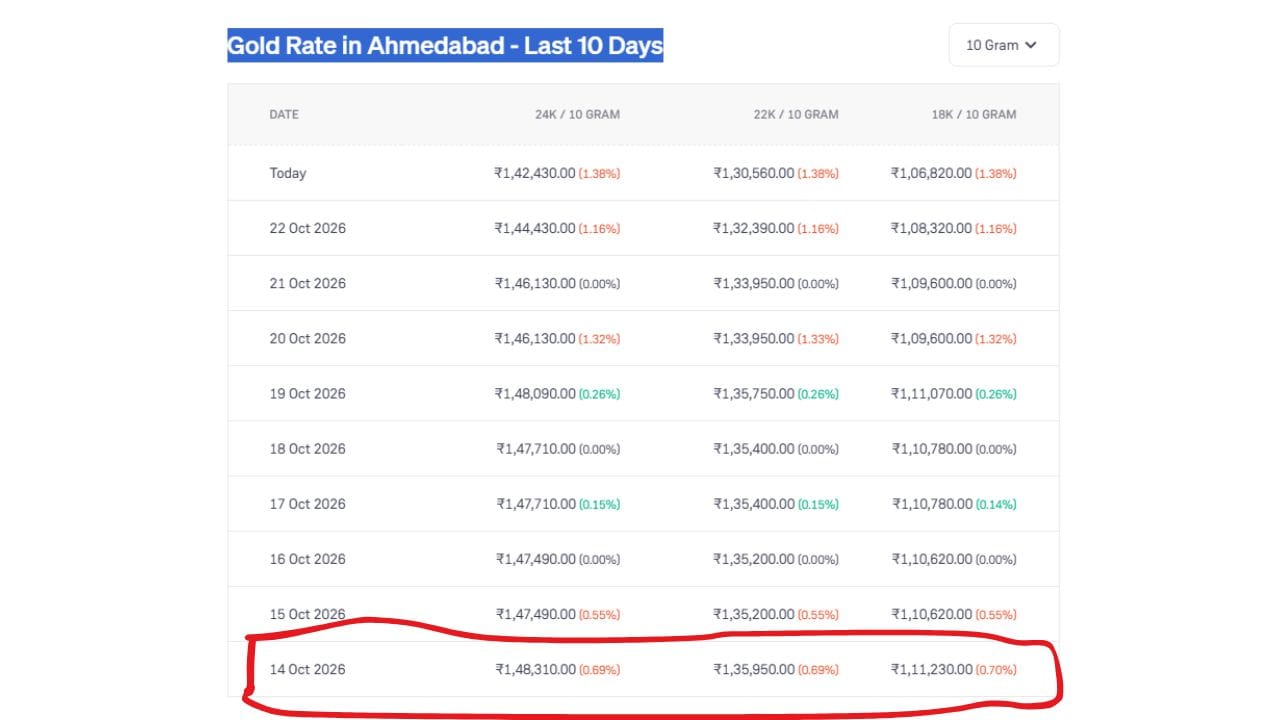Click the 24K / 10 GRAM column header
The height and width of the screenshot is (720, 1280).
pyautogui.click(x=577, y=114)
